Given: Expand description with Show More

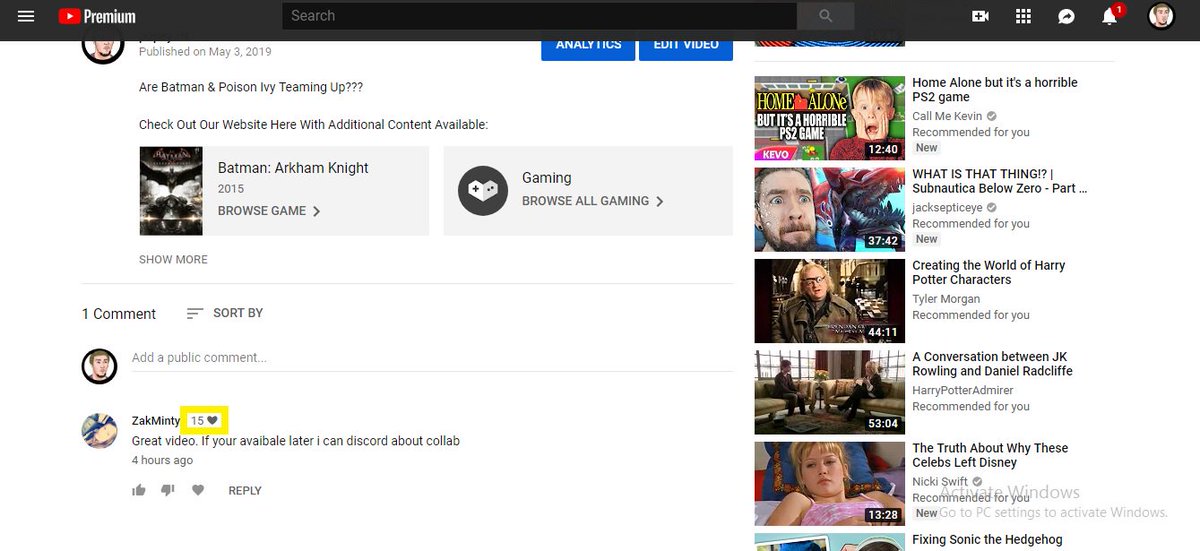Looking at the screenshot, I should [x=173, y=259].
